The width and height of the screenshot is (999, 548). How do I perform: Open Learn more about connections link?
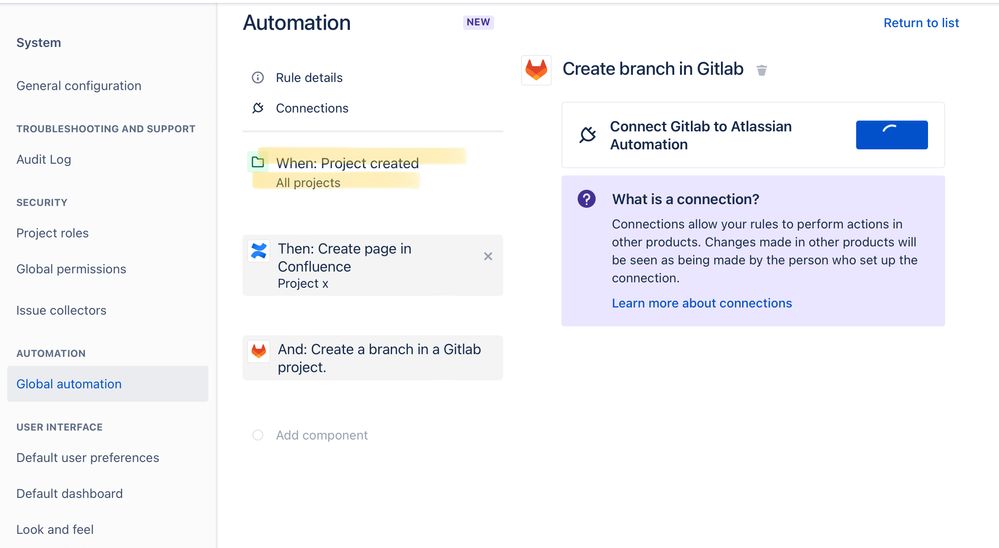point(701,303)
